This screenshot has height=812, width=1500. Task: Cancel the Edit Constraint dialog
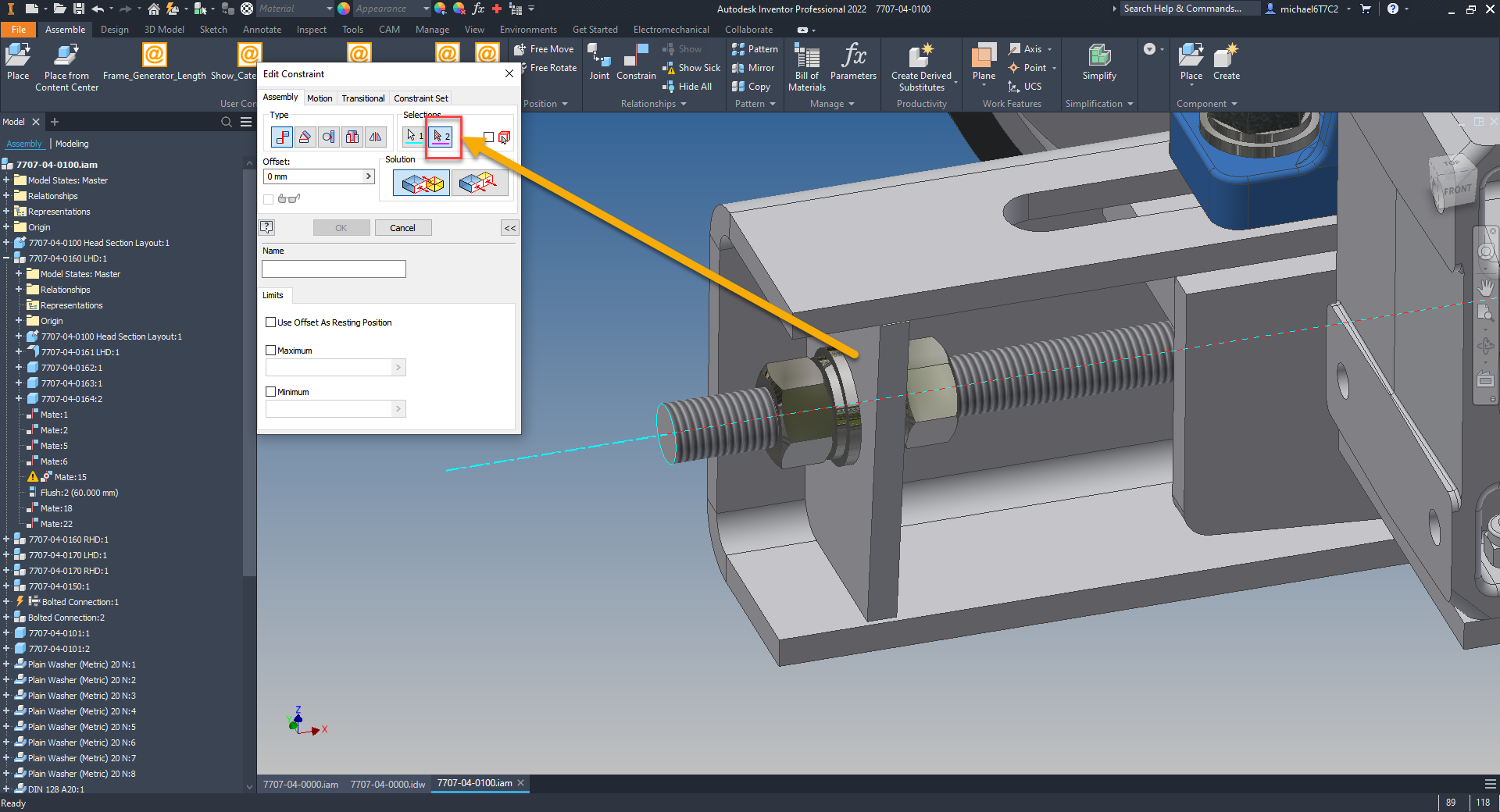pos(402,227)
